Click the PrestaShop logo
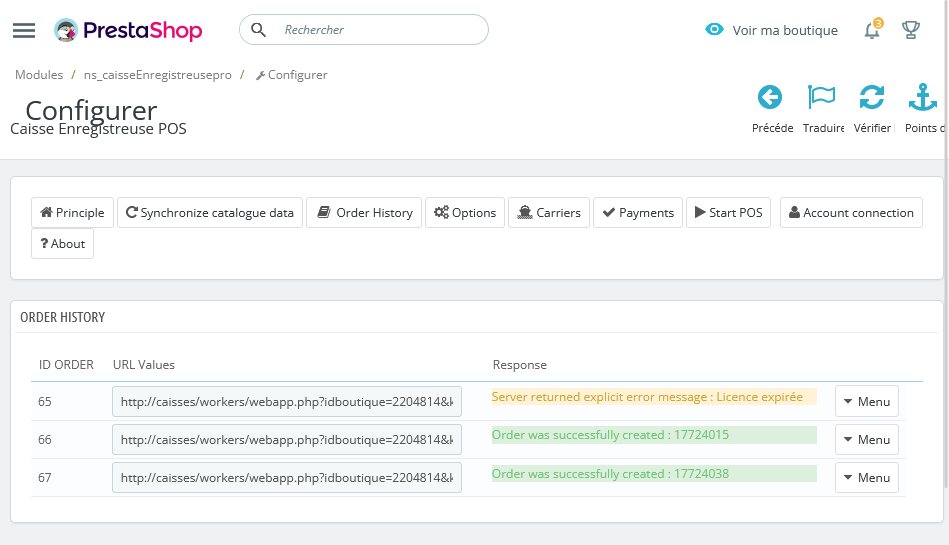949x545 pixels. [128, 30]
